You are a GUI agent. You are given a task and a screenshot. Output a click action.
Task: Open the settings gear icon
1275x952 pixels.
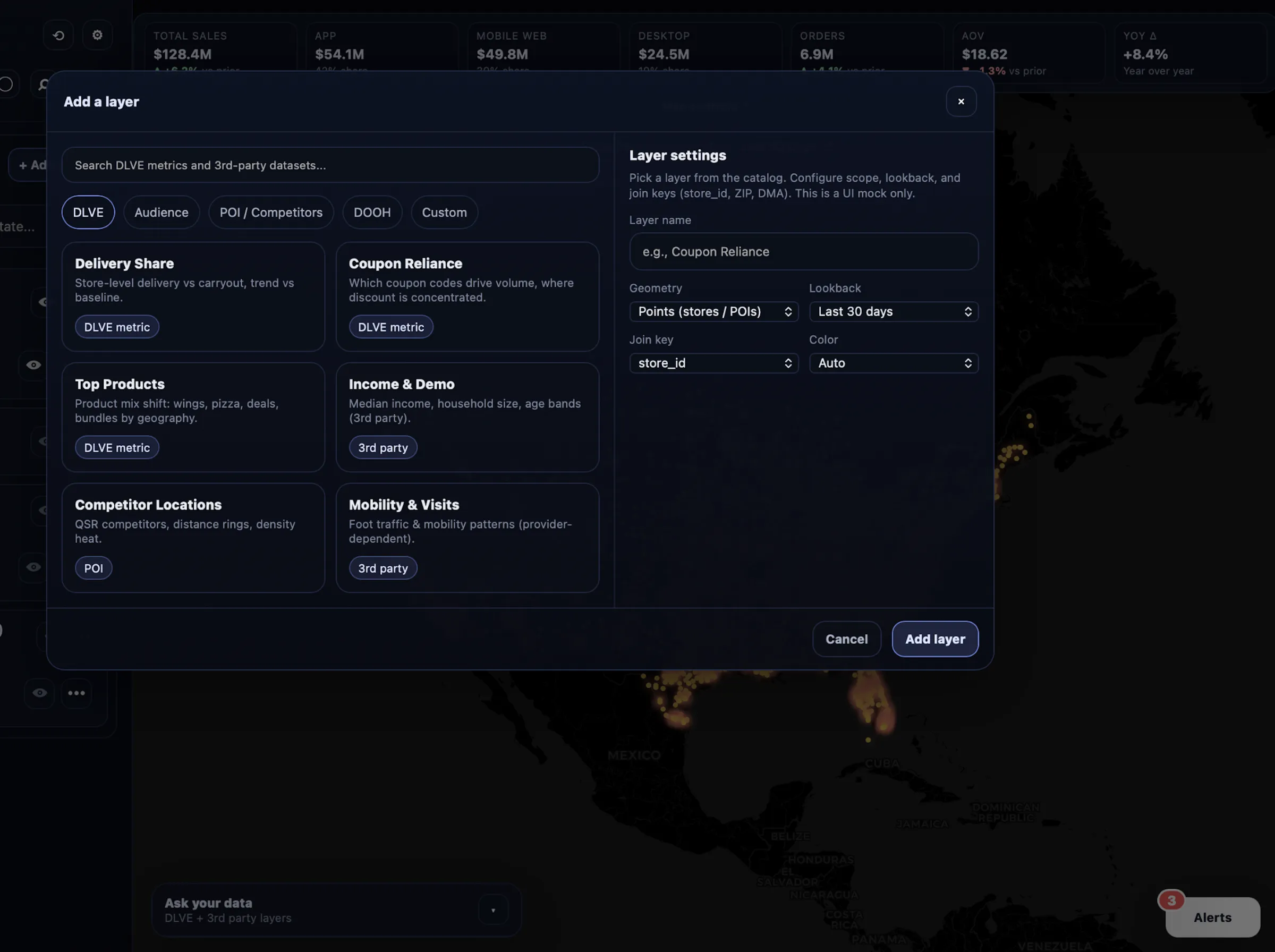(97, 35)
